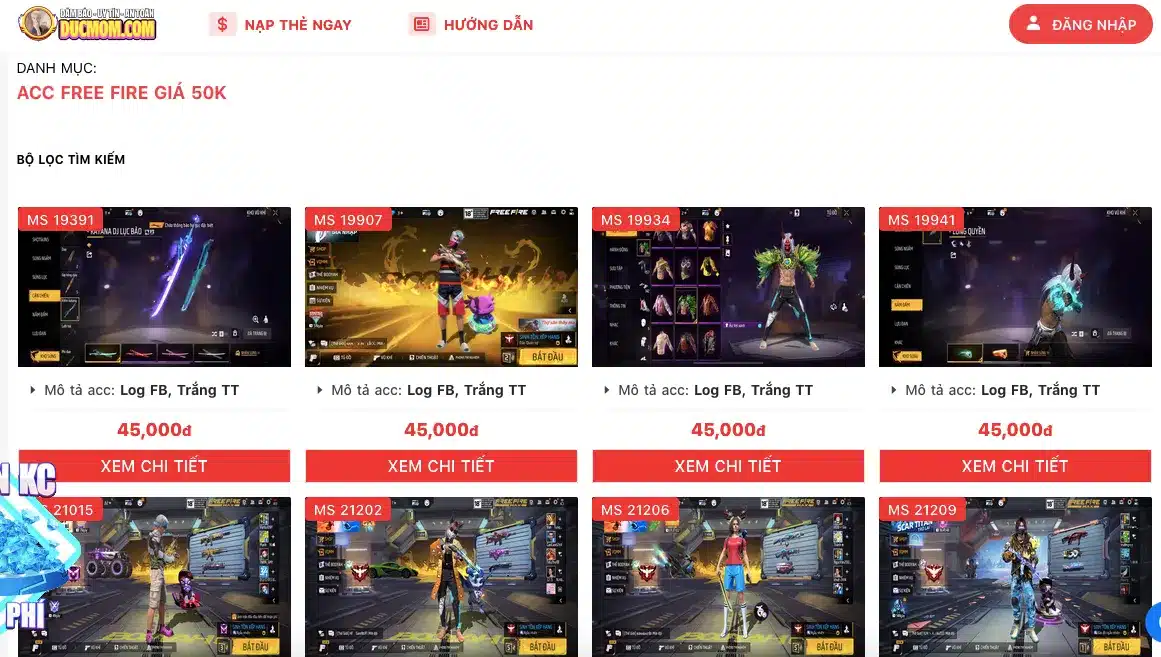Open the MS 21209 account thumbnail
Screen dimensions: 1161x657
pos(1015,577)
